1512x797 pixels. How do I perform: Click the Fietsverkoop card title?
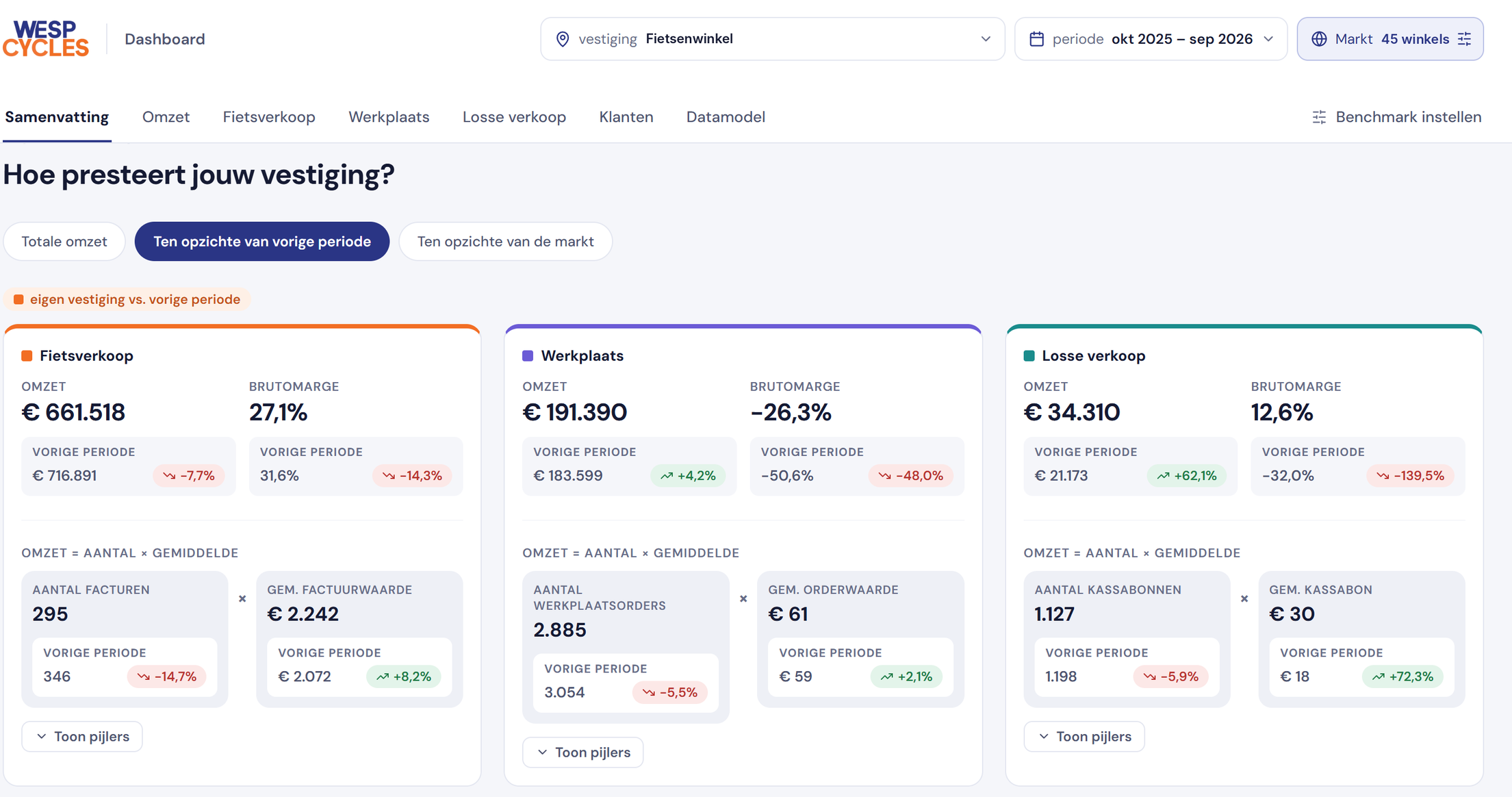[86, 356]
